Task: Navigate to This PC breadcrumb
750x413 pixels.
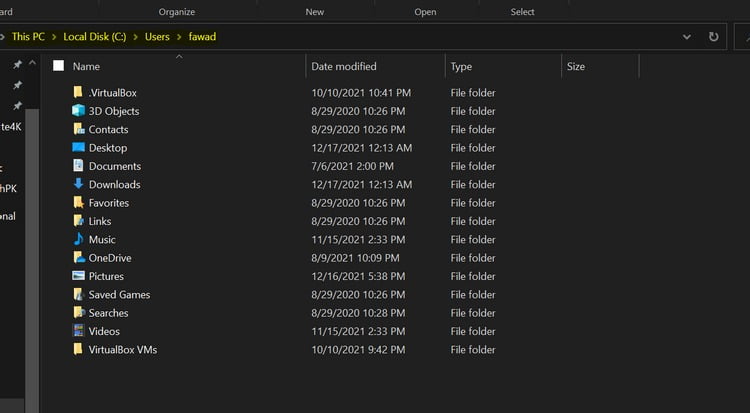Action: coord(28,36)
